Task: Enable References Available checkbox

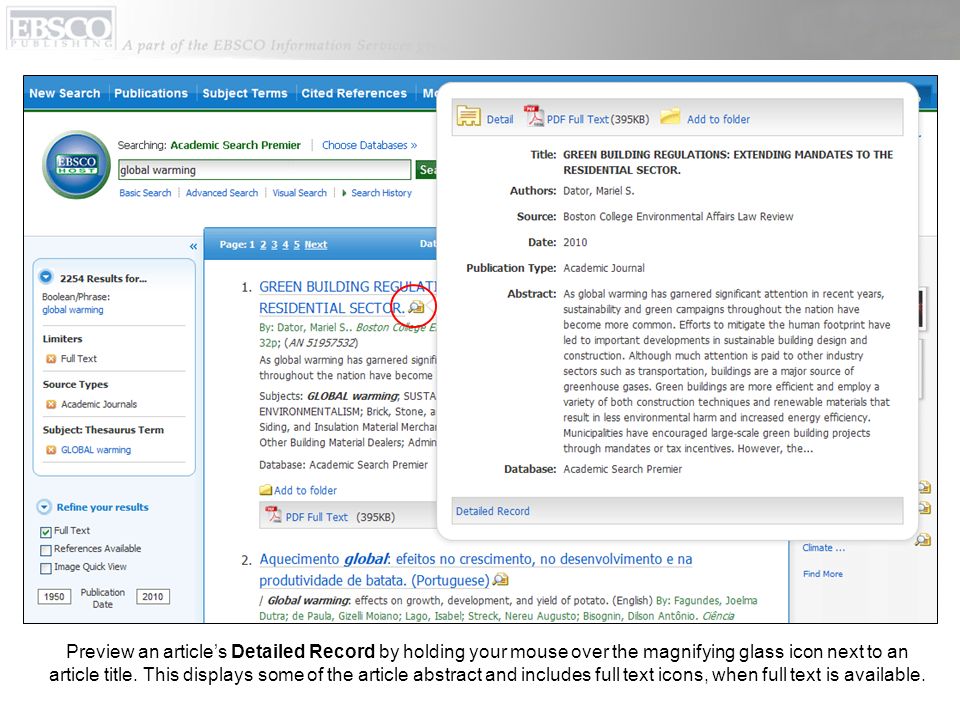Action: point(46,550)
